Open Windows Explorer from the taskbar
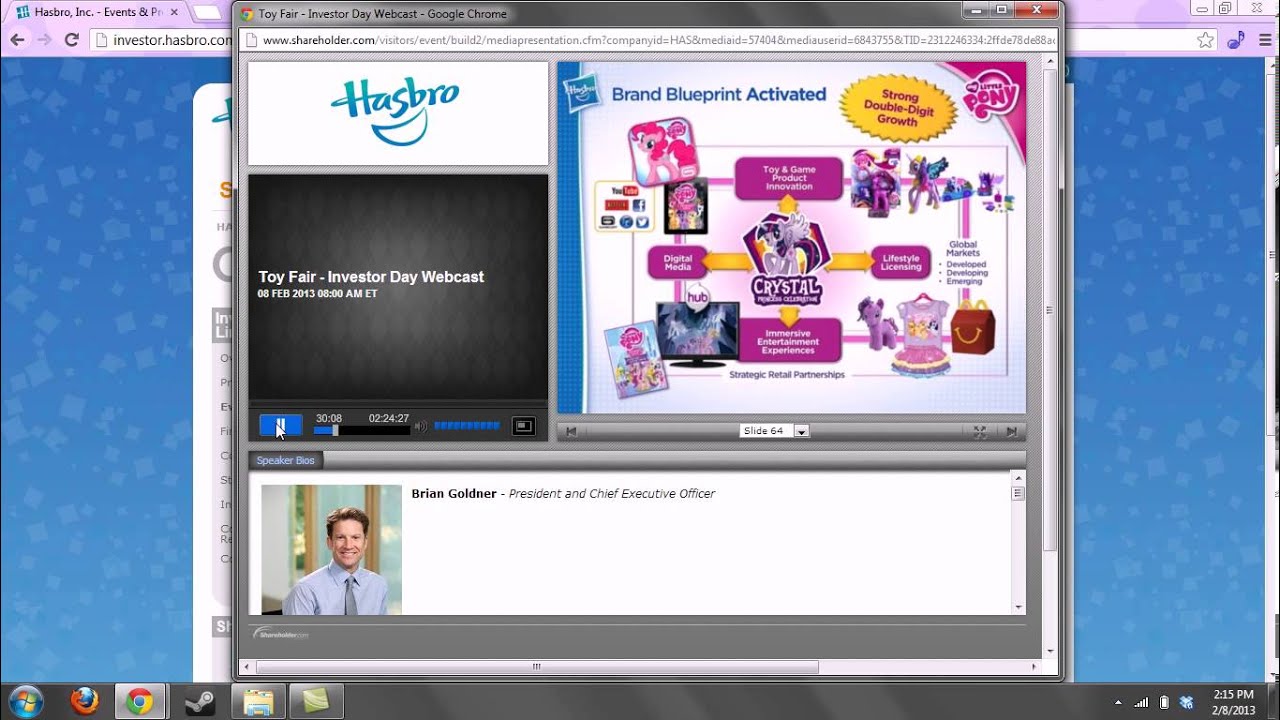Image resolution: width=1280 pixels, height=720 pixels. coord(259,701)
